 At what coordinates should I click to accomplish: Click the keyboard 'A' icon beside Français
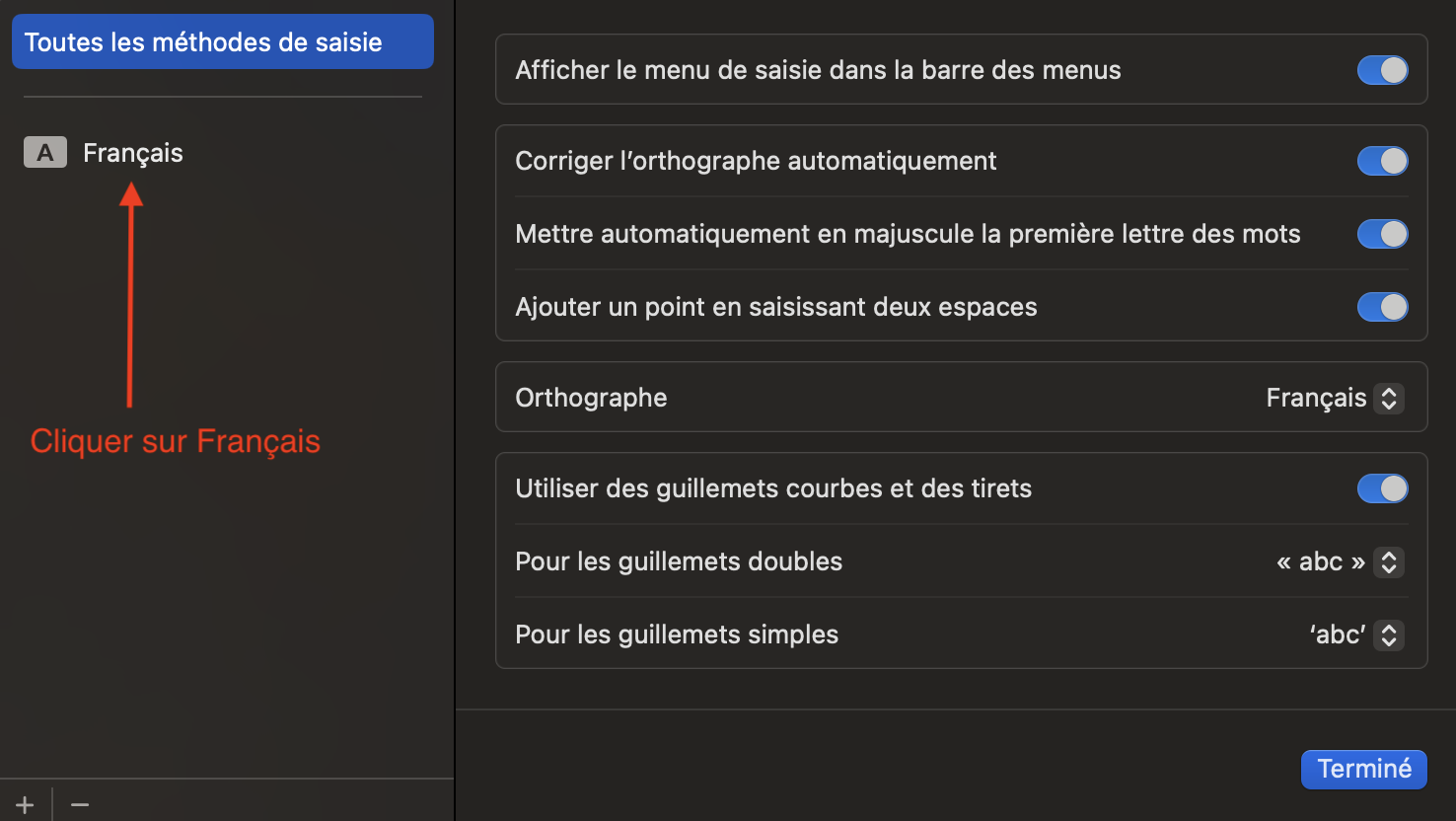click(45, 153)
